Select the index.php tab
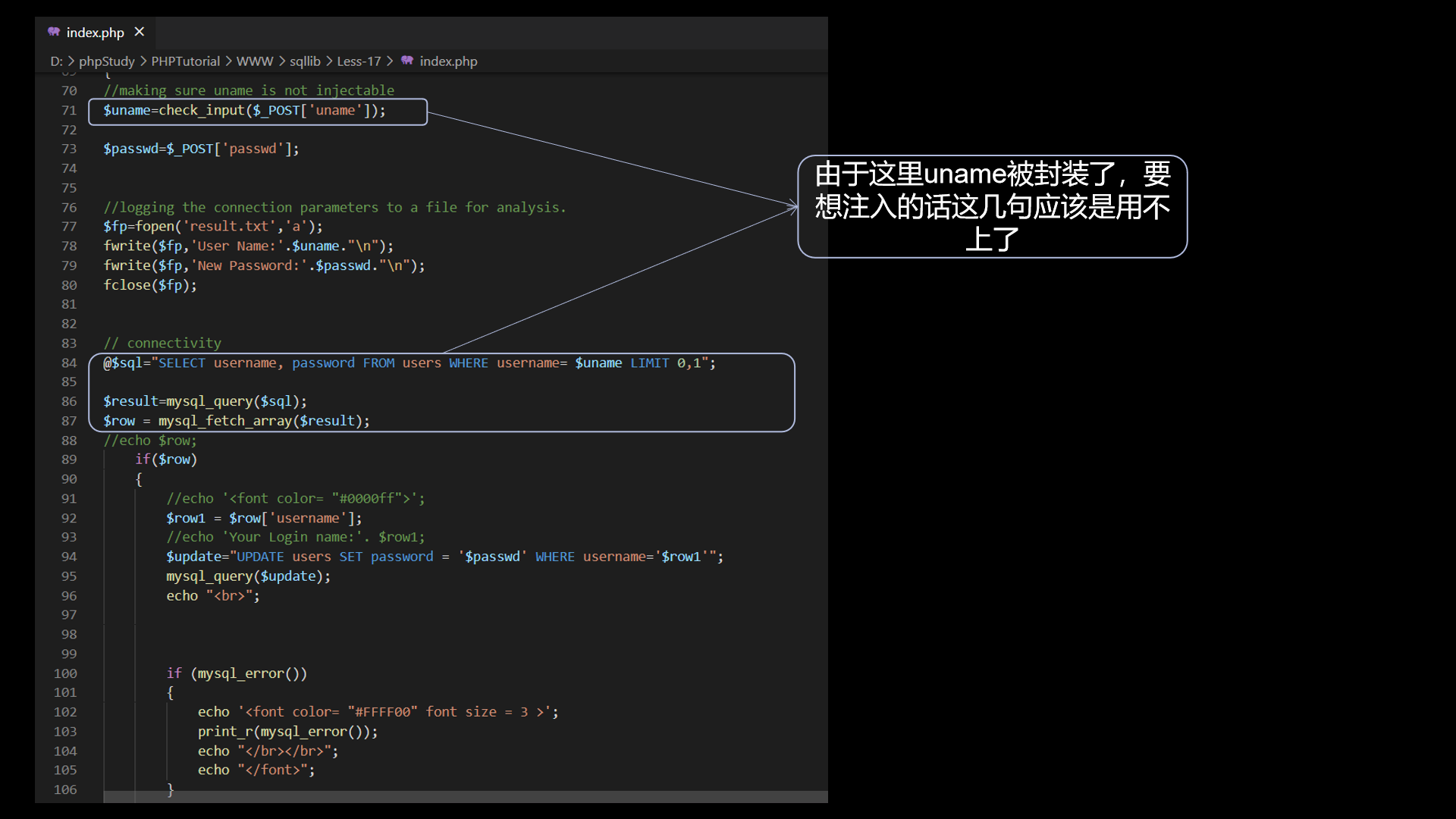The height and width of the screenshot is (819, 1456). click(95, 33)
